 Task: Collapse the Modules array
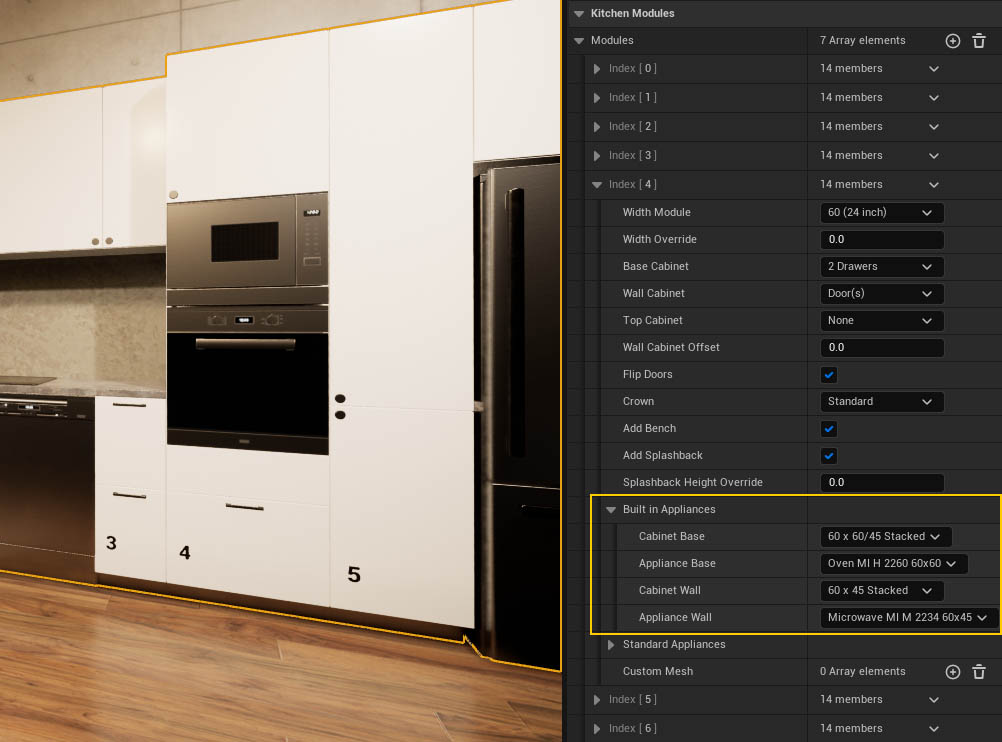(579, 41)
